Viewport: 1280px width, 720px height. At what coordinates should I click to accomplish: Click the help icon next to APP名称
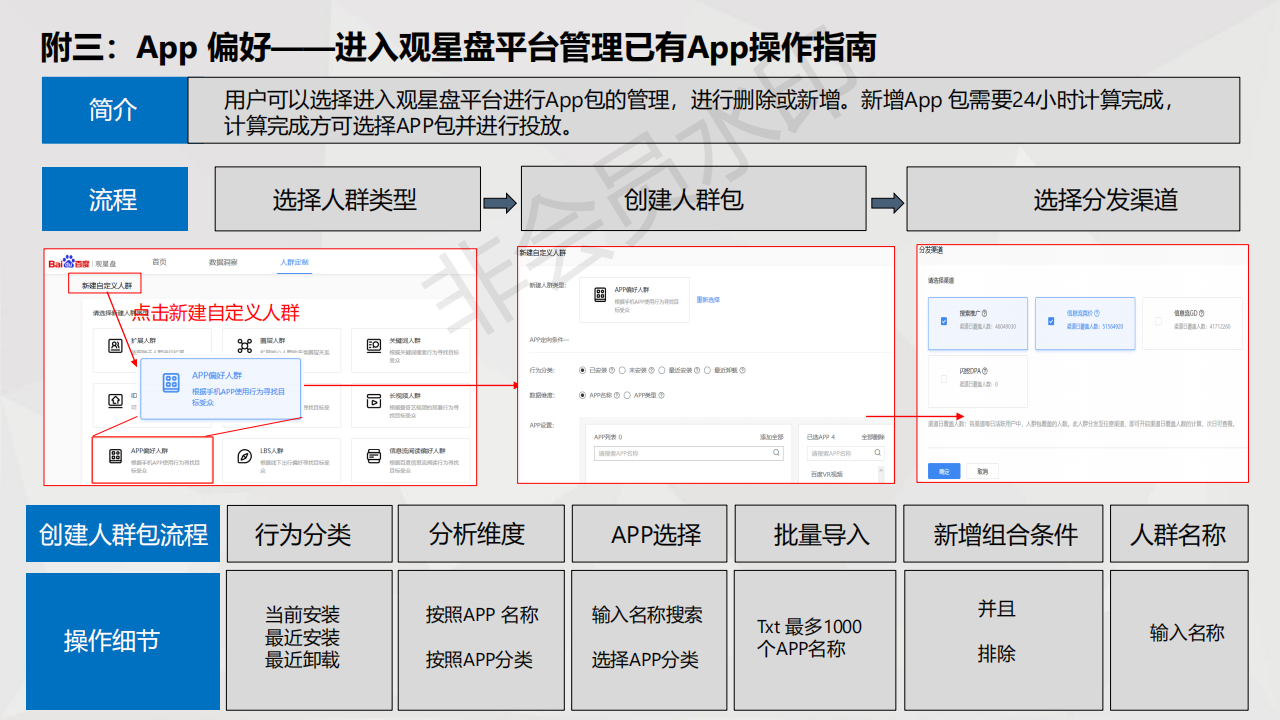[x=617, y=395]
